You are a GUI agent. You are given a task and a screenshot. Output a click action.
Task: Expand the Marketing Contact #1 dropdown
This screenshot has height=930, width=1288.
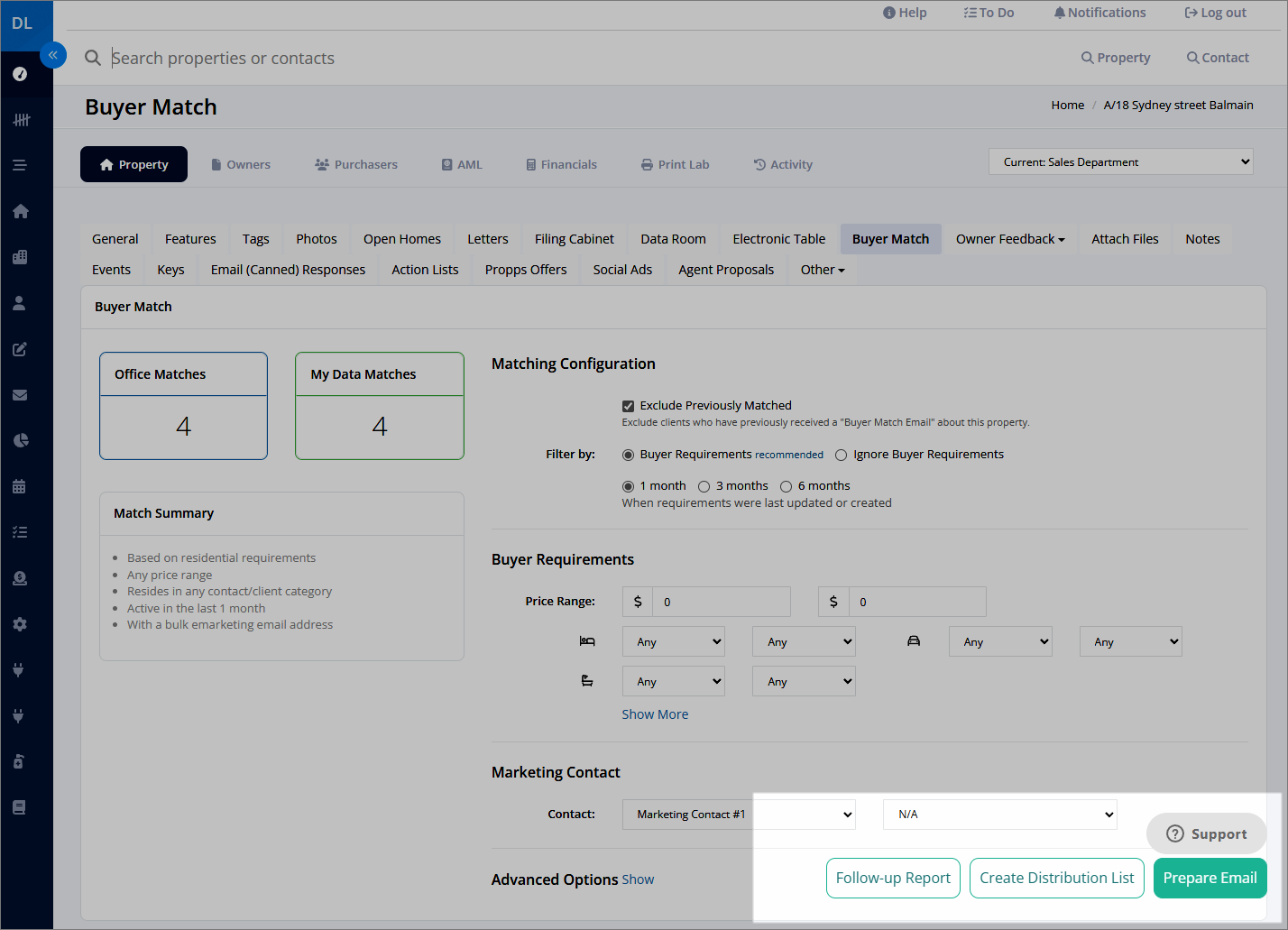[739, 815]
